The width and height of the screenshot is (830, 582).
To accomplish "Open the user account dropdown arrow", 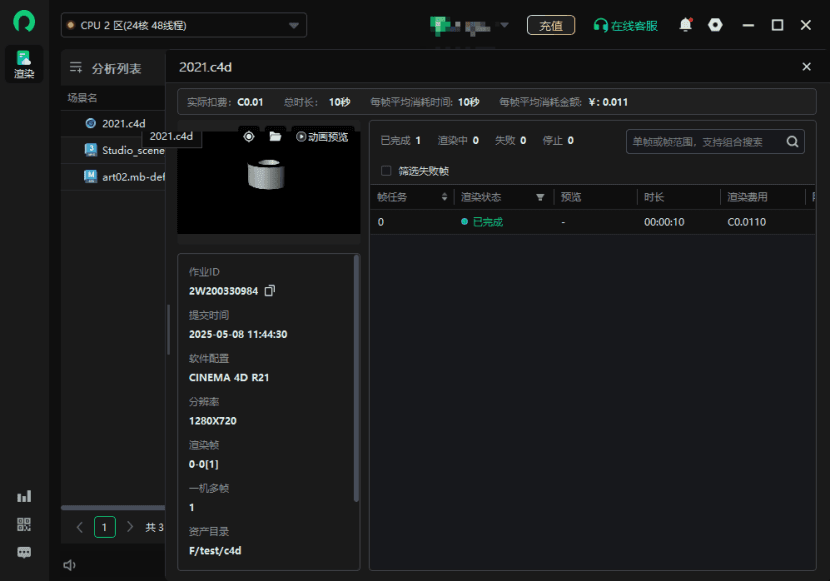I will pyautogui.click(x=504, y=25).
